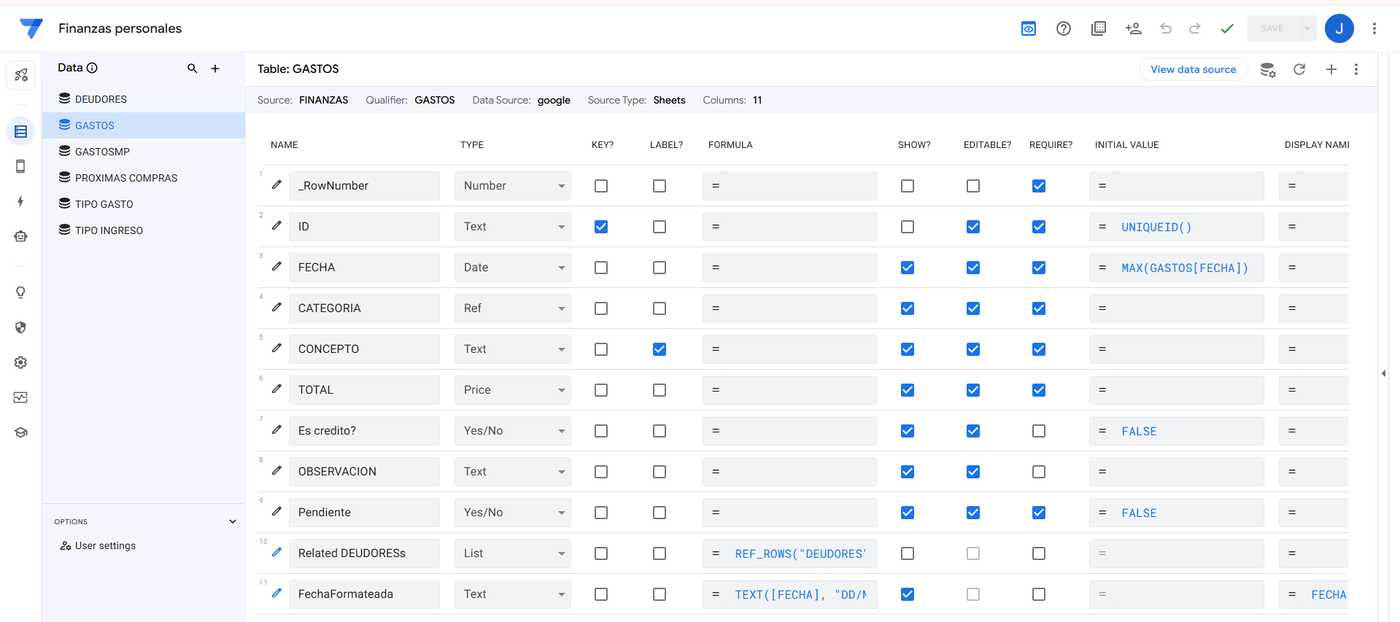This screenshot has width=1400, height=622.
Task: Open the help question mark icon
Action: click(1064, 29)
